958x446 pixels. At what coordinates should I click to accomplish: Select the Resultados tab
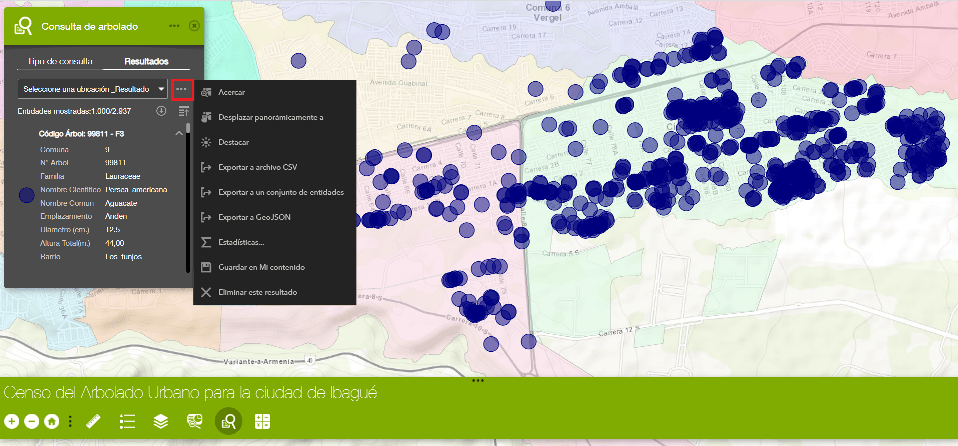pos(139,61)
